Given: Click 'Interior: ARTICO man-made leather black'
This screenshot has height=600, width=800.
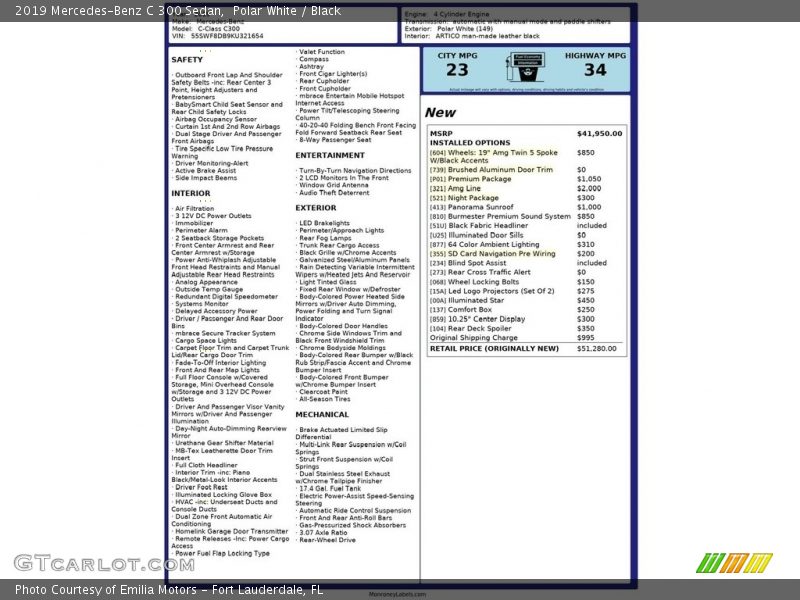Looking at the screenshot, I should [472, 36].
